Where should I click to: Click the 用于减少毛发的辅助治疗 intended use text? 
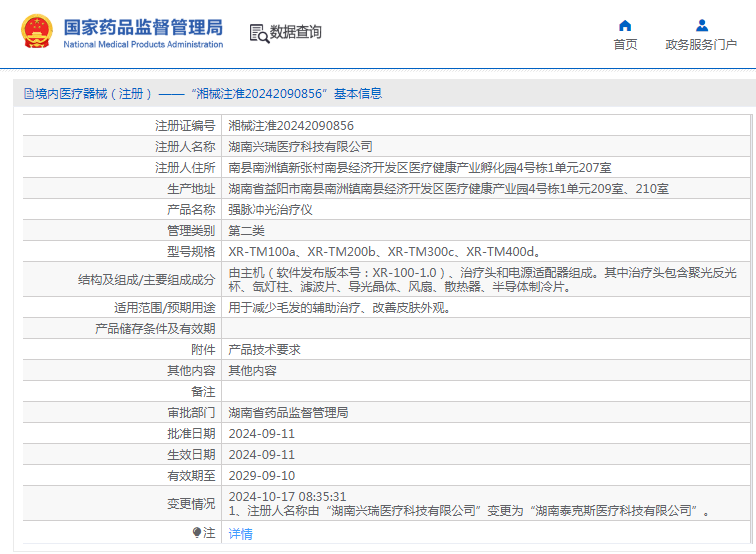340,308
